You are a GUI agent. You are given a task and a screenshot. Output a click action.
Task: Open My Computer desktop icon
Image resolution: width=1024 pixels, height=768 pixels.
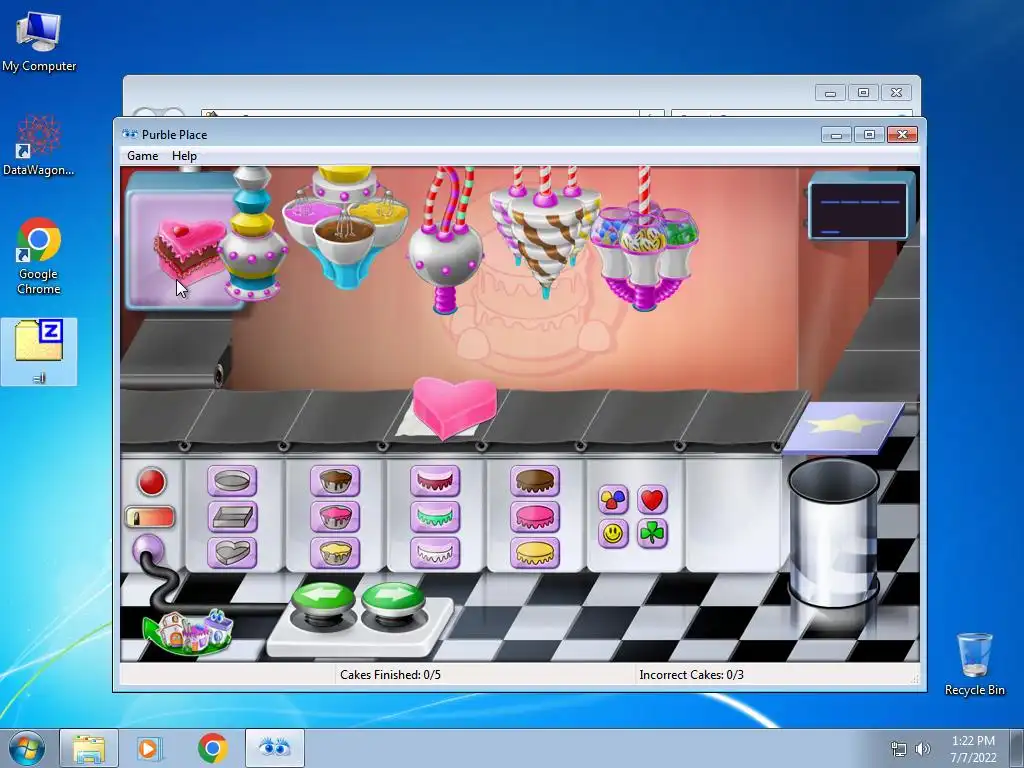point(39,42)
